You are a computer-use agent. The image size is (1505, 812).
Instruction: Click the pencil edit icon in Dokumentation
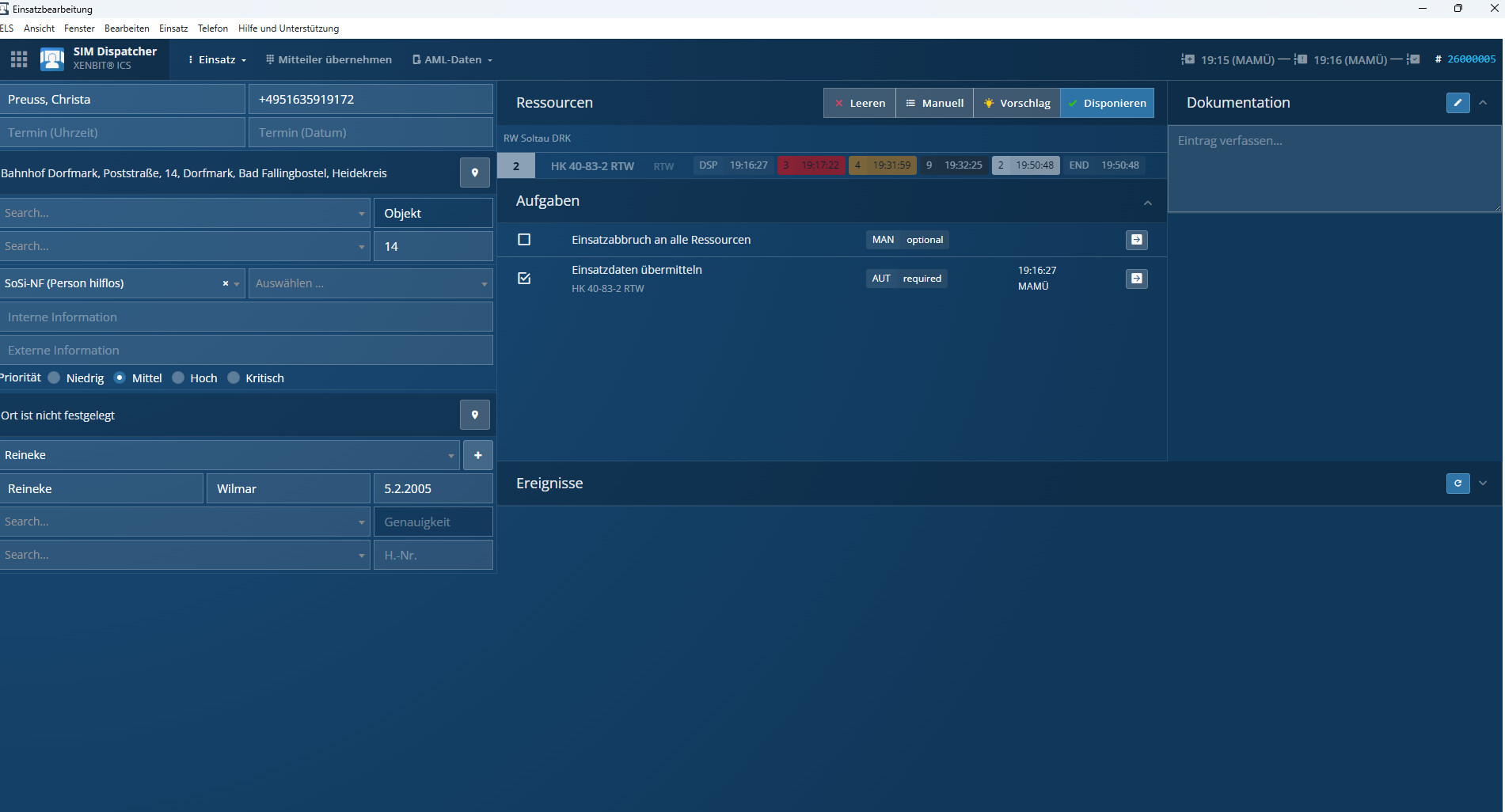[1457, 103]
